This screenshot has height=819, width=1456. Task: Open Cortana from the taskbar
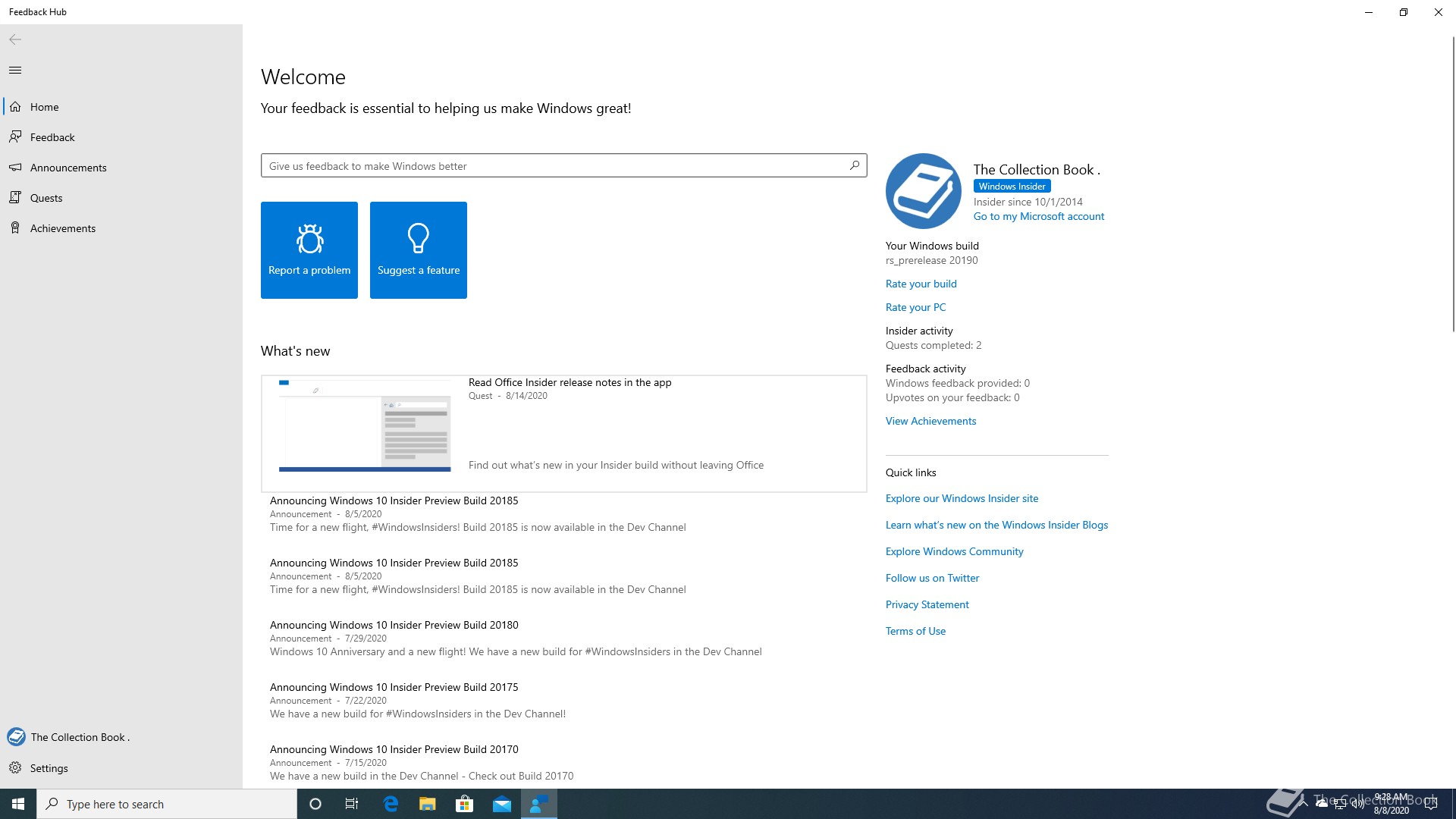[x=315, y=804]
